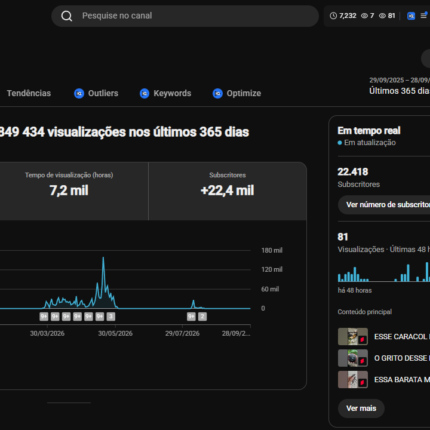
Task: Open the 'ESSA BARATA' video thumbnail
Action: [x=353, y=380]
